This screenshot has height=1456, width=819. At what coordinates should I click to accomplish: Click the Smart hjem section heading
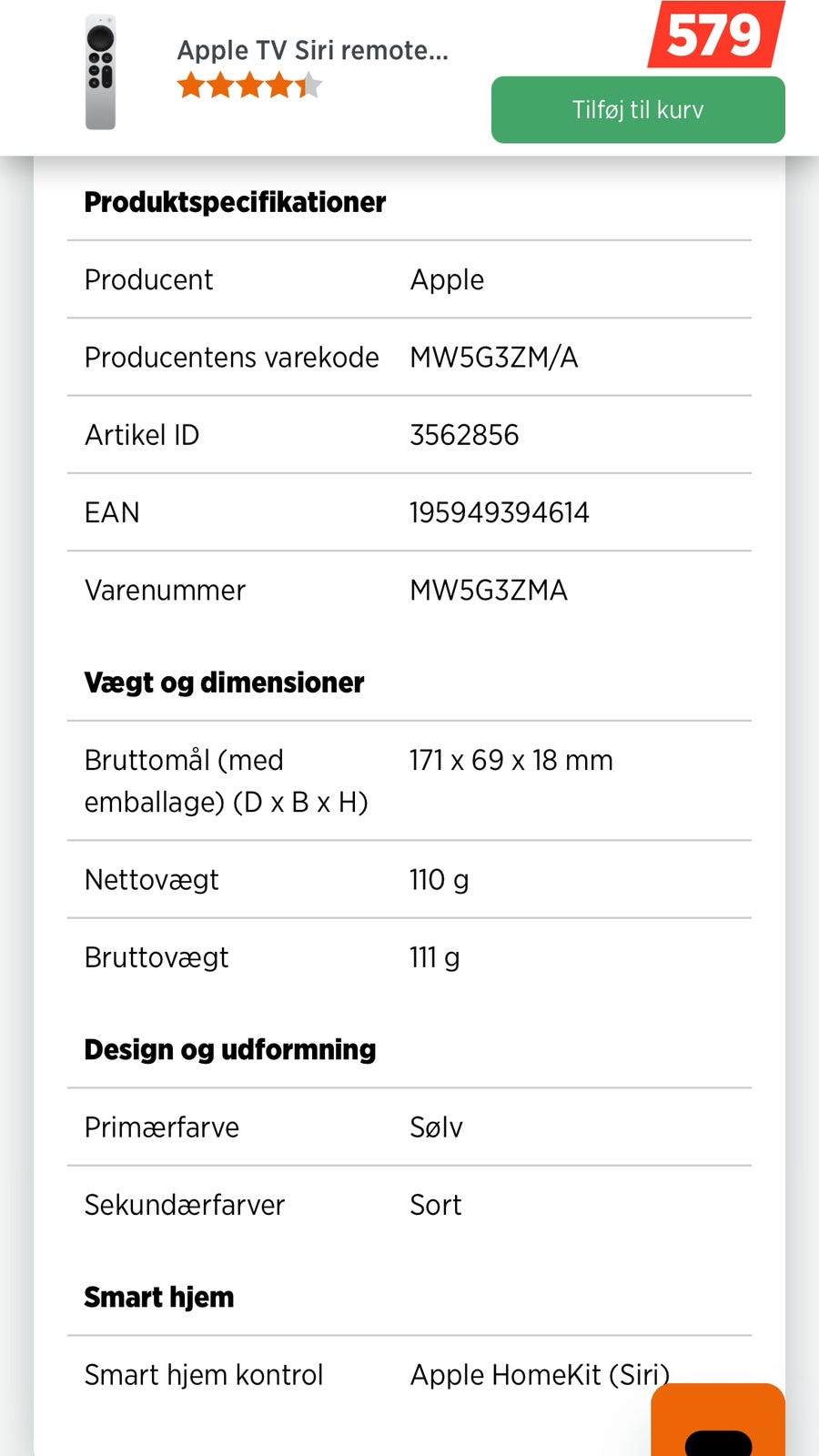[158, 1297]
